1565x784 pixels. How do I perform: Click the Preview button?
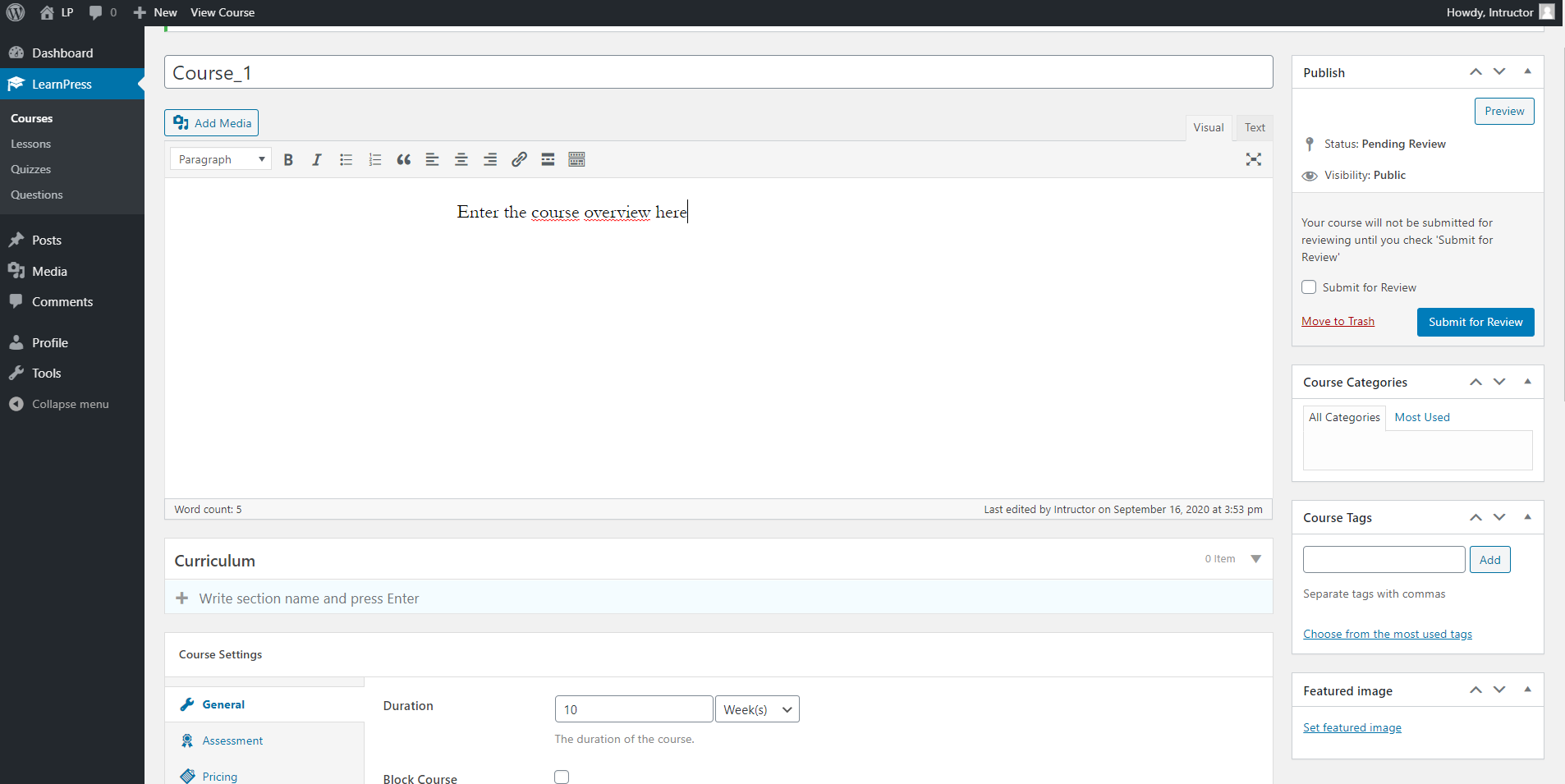tap(1504, 111)
